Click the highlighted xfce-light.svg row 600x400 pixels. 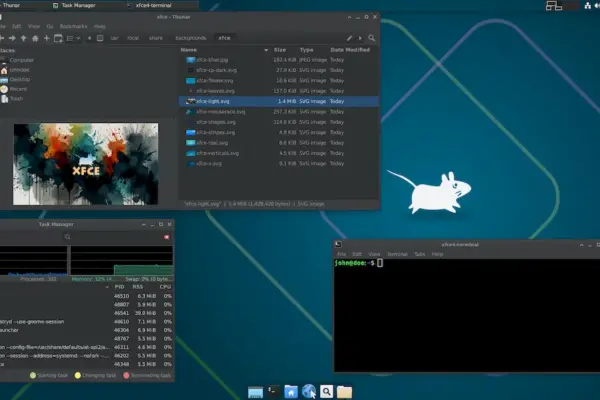click(278, 101)
